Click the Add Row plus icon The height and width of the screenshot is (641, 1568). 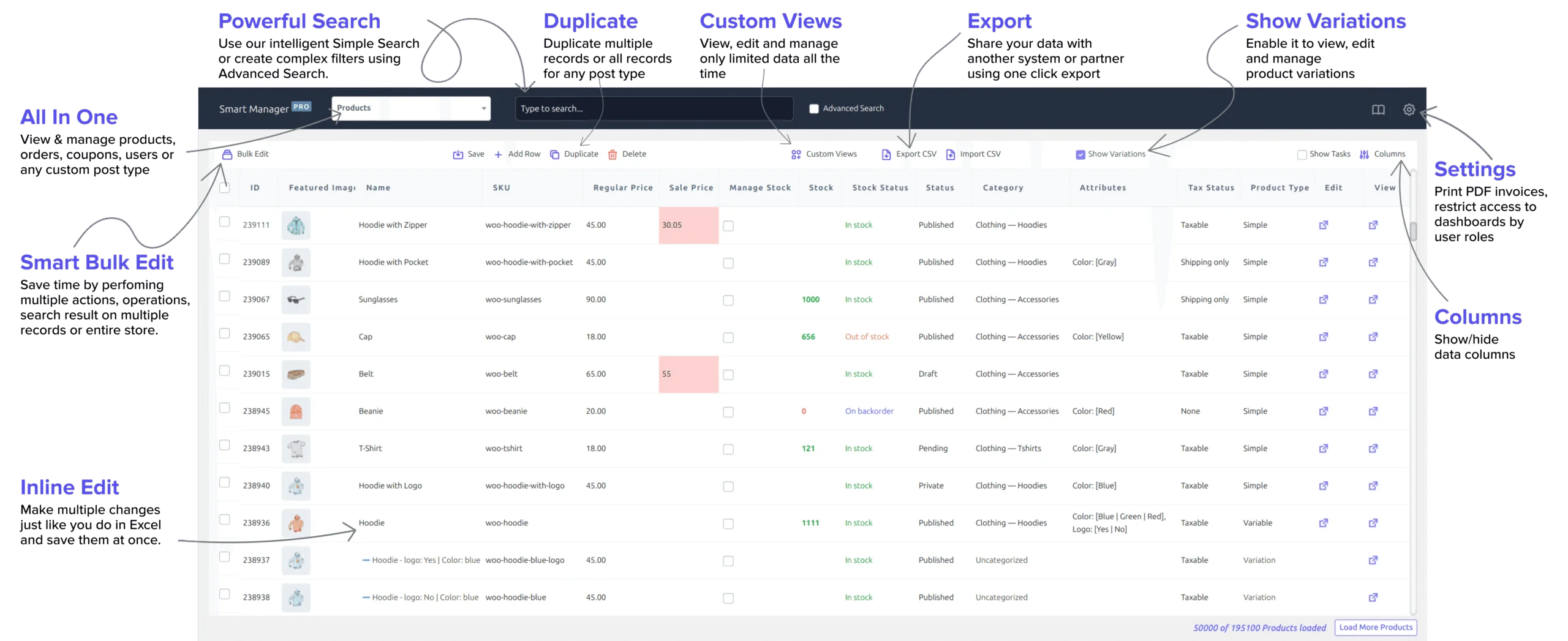[x=499, y=154]
